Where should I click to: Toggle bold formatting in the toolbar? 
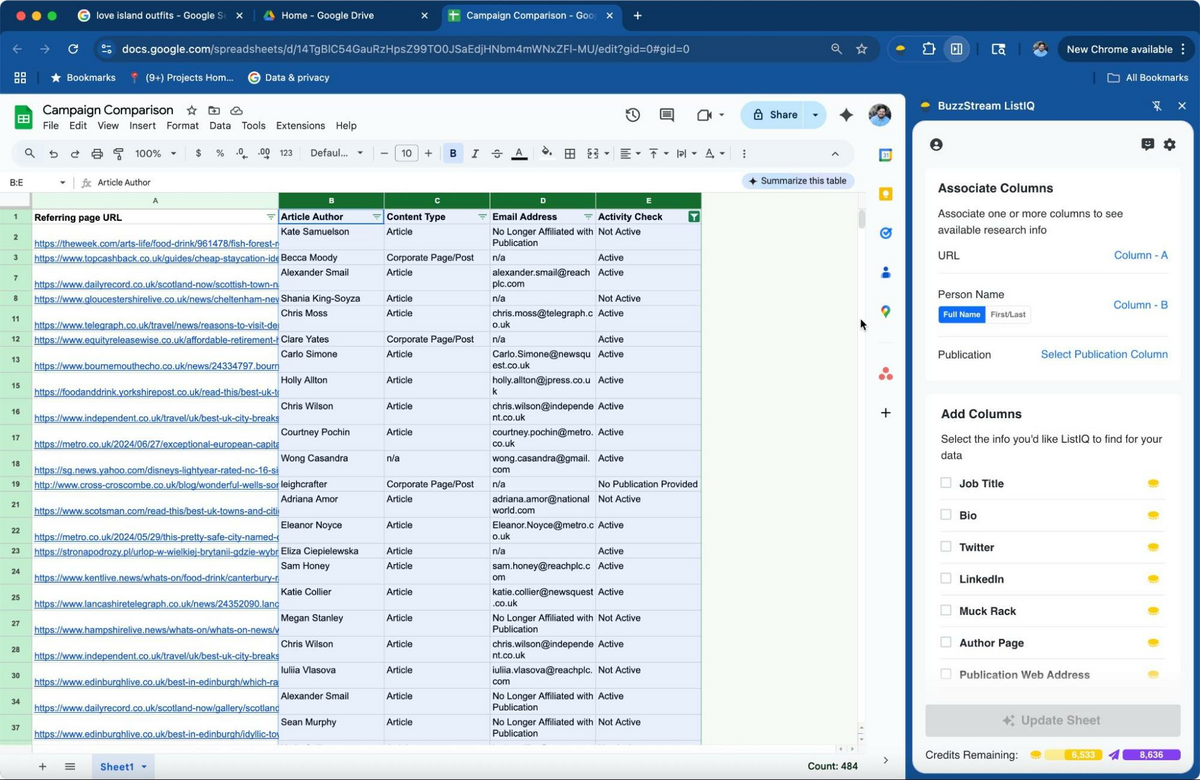(453, 153)
